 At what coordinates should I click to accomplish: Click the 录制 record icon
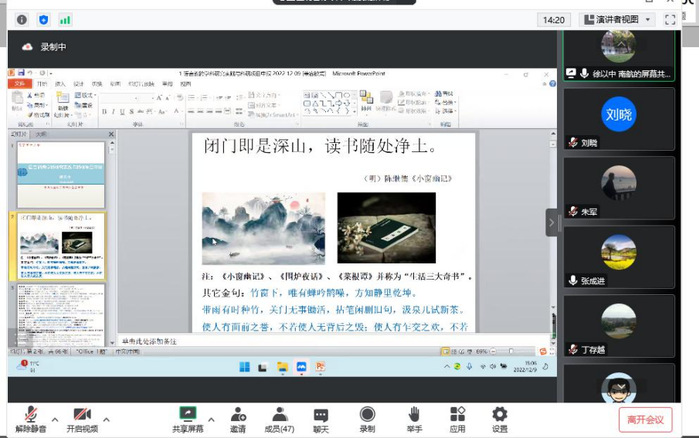coord(367,414)
